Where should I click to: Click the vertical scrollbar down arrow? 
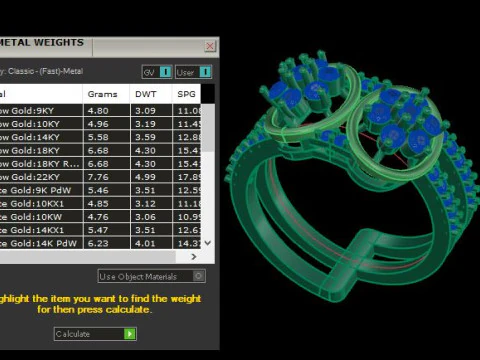click(x=208, y=243)
